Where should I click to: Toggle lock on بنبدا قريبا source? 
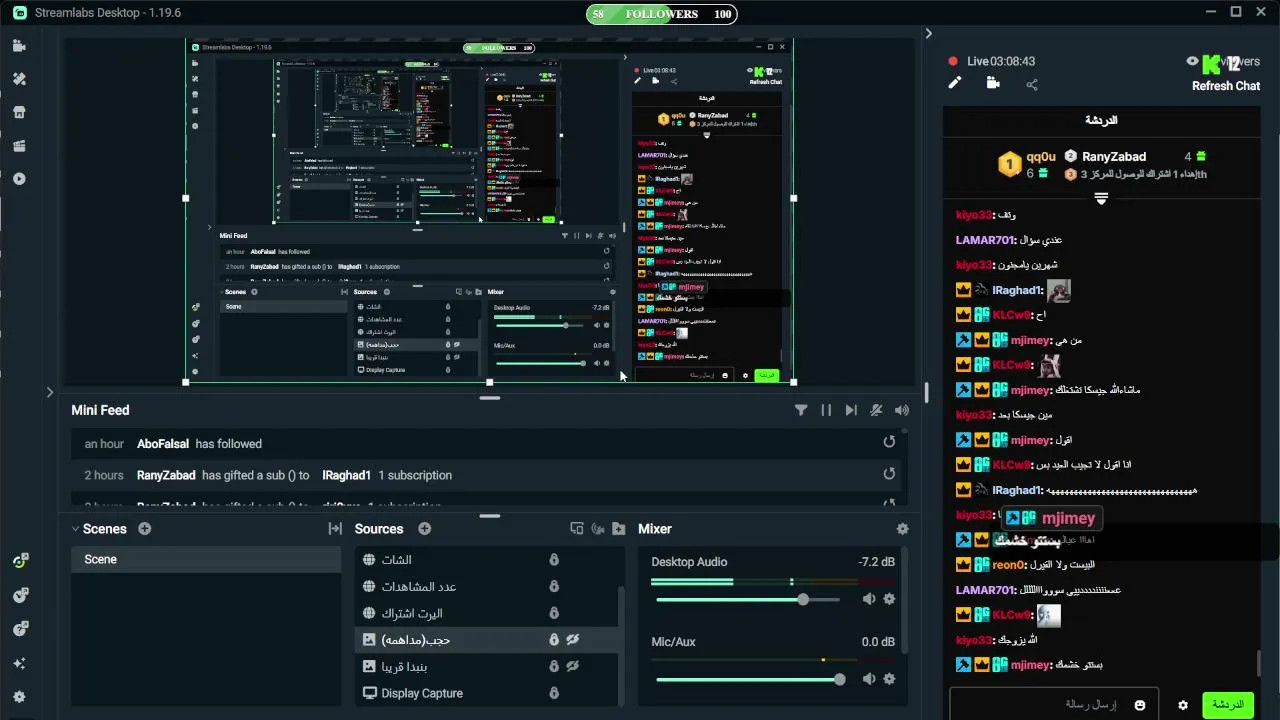pyautogui.click(x=554, y=666)
